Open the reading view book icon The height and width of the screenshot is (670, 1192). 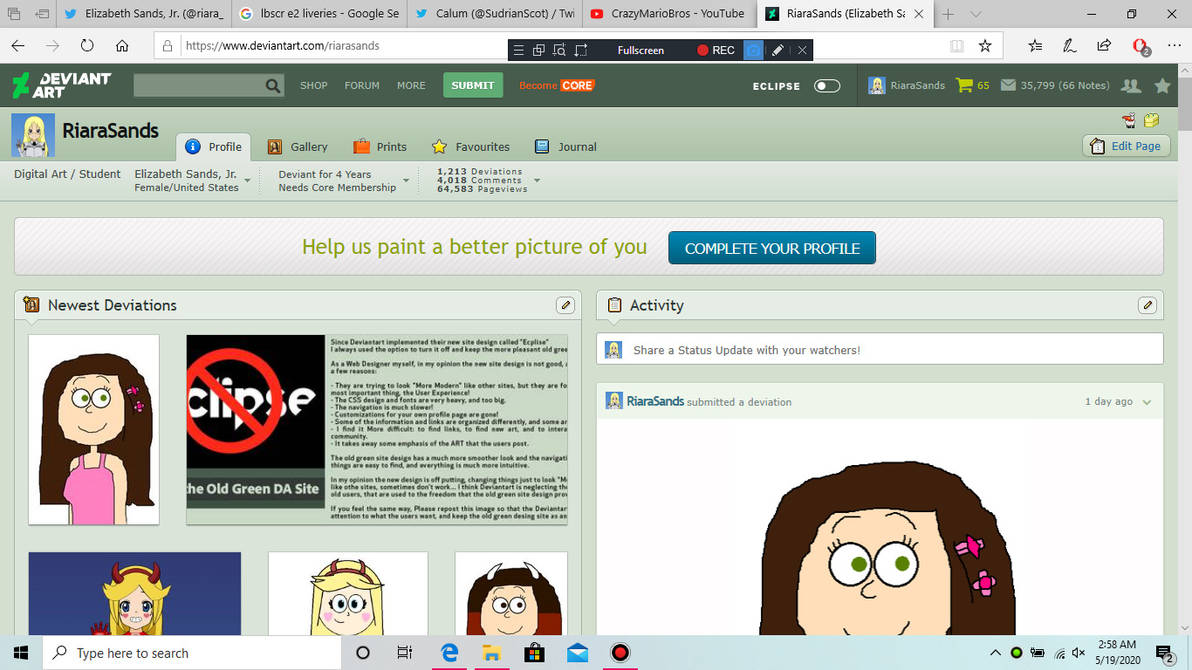(957, 46)
